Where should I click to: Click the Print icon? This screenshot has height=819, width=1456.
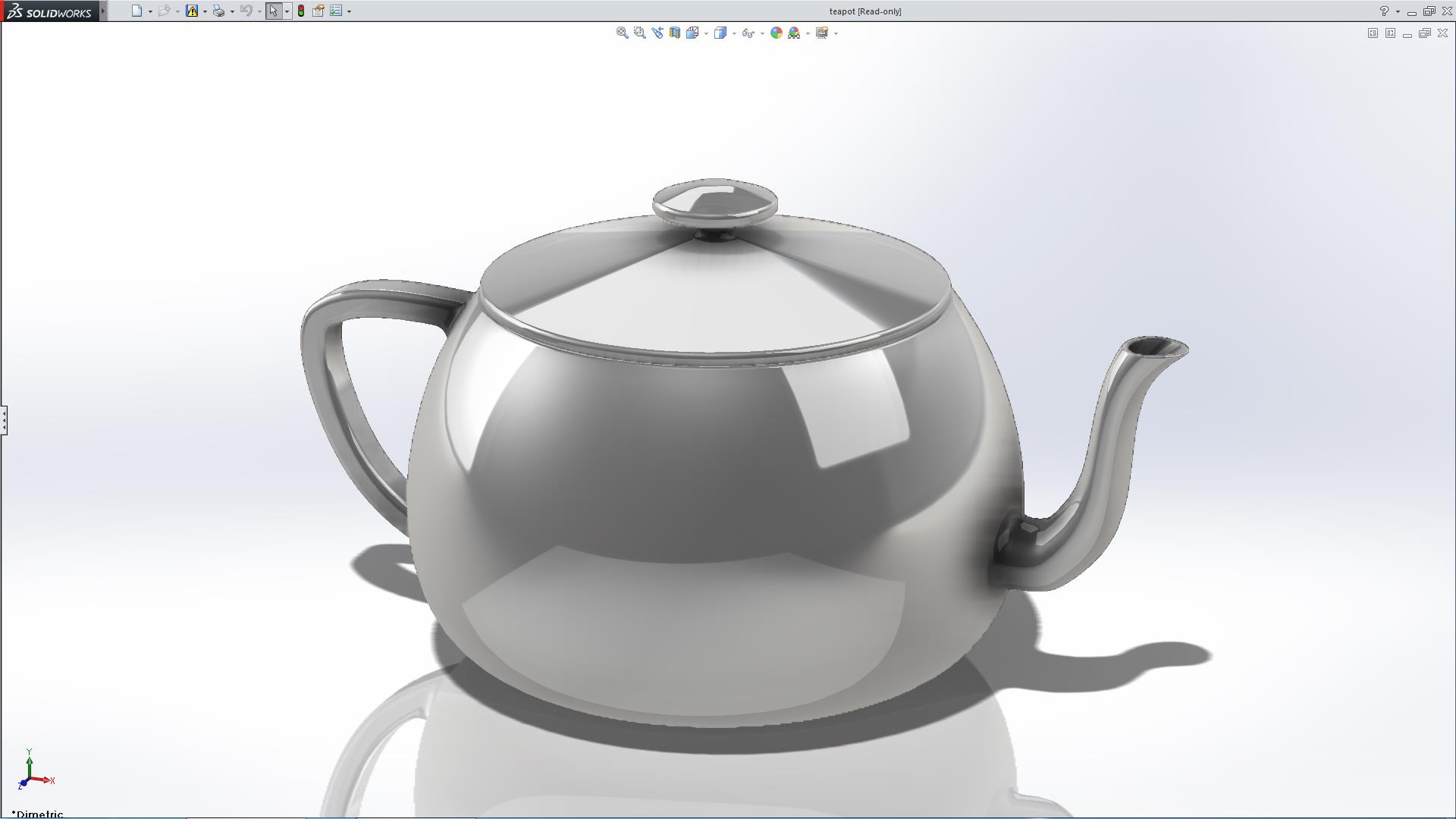(x=218, y=11)
